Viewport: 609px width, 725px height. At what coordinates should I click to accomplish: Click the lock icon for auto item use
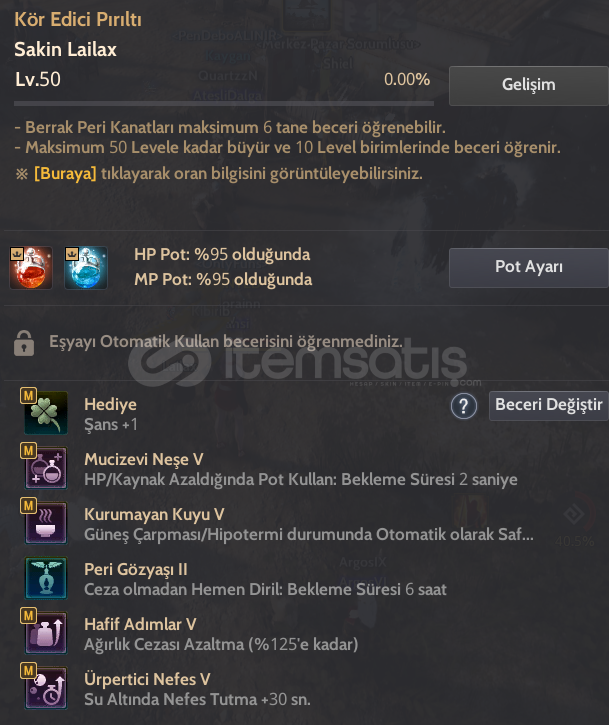[x=24, y=343]
